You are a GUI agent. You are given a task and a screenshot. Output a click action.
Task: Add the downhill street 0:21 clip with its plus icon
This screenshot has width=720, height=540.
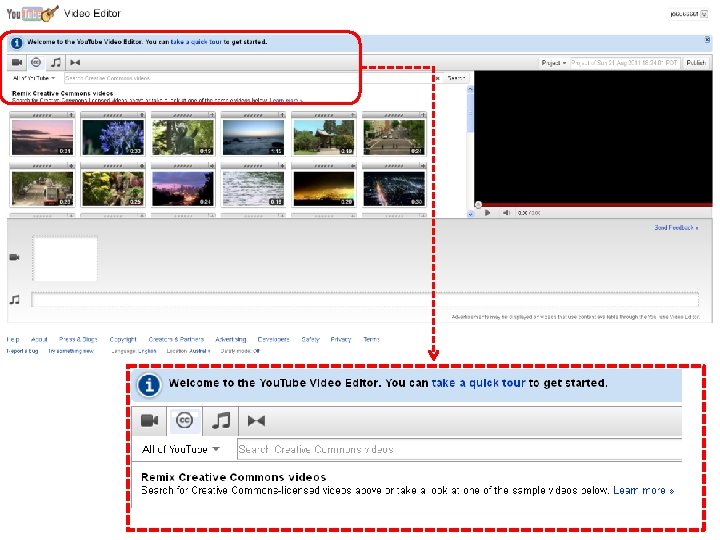pyautogui.click(x=423, y=115)
